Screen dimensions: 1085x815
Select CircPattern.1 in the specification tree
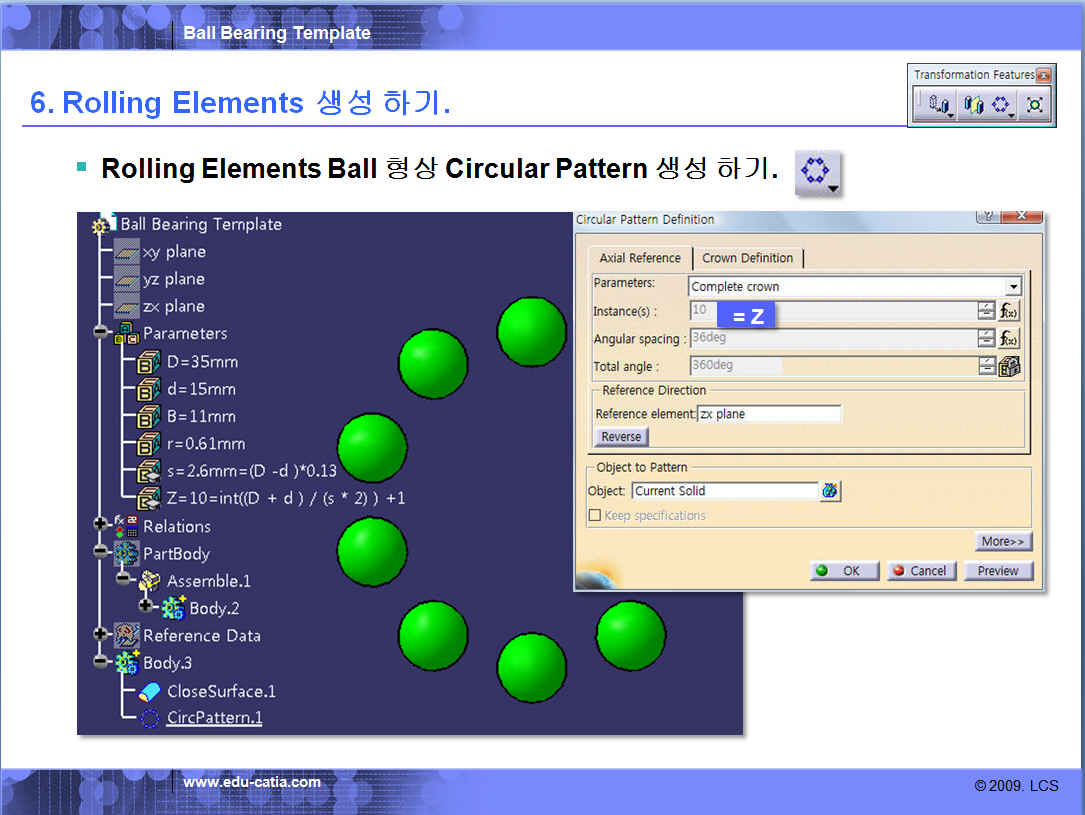coord(214,718)
